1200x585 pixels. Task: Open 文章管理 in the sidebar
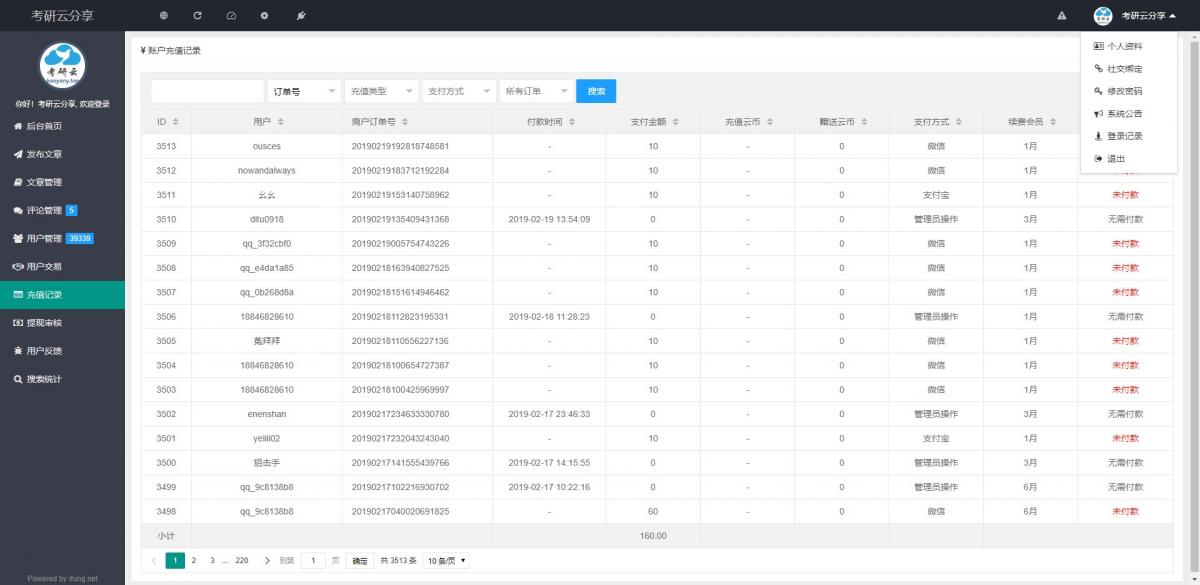click(62, 182)
